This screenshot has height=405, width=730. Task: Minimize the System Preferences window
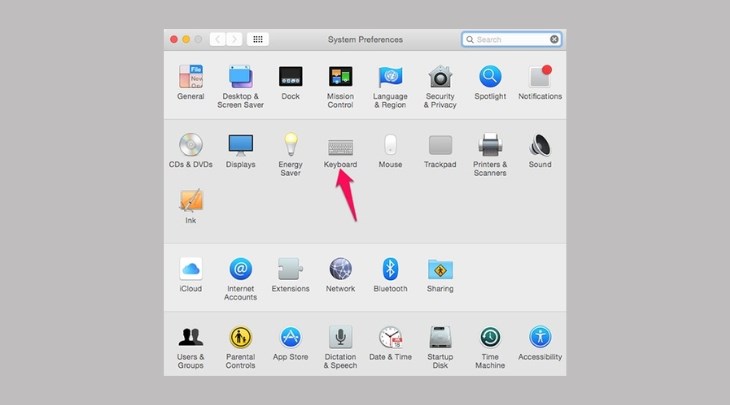click(186, 40)
